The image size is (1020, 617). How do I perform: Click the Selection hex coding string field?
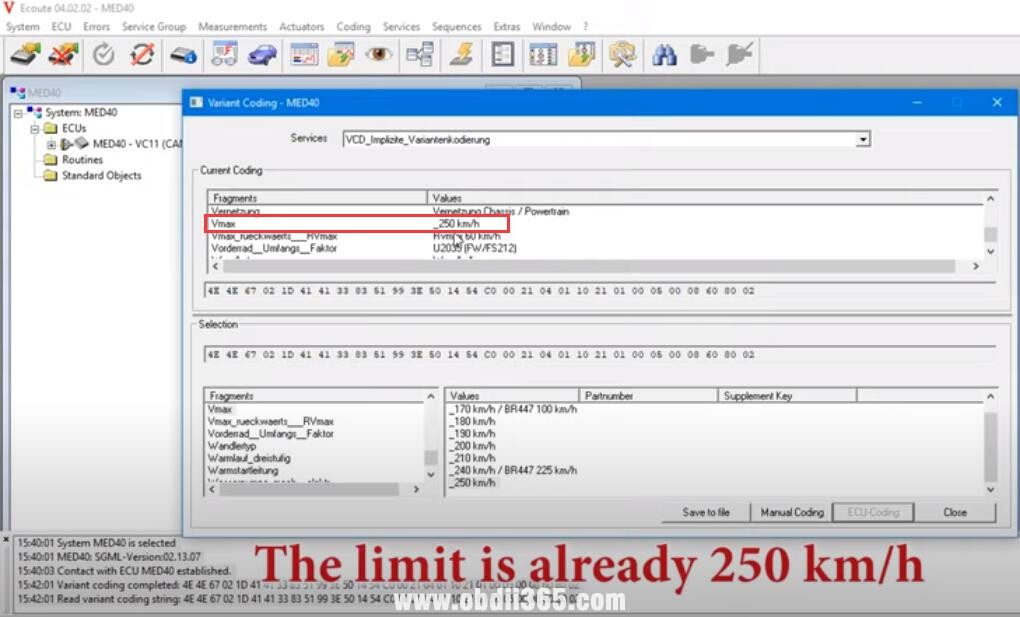click(600, 355)
